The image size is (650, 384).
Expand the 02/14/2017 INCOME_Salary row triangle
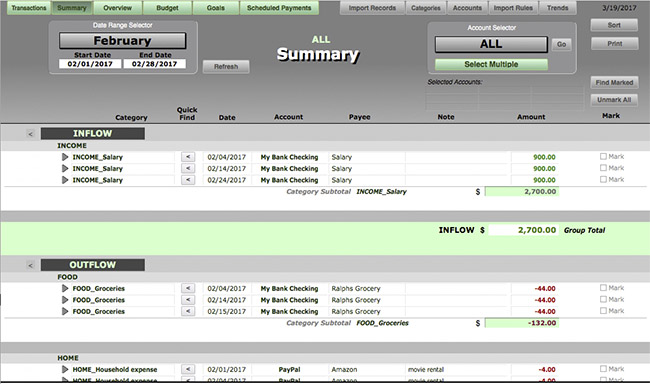(65, 168)
